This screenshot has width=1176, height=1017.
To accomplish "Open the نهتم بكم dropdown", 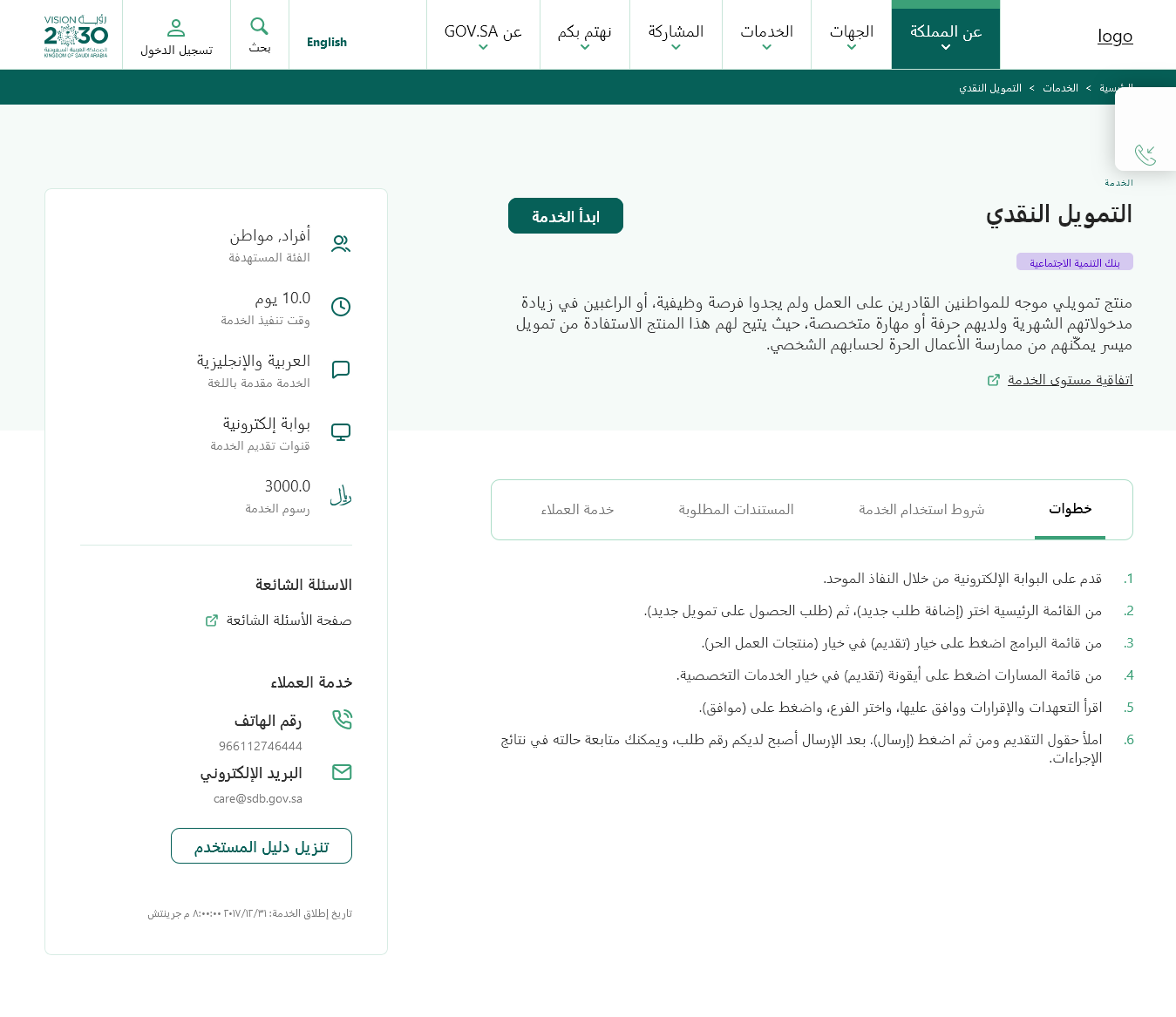I will (585, 35).
